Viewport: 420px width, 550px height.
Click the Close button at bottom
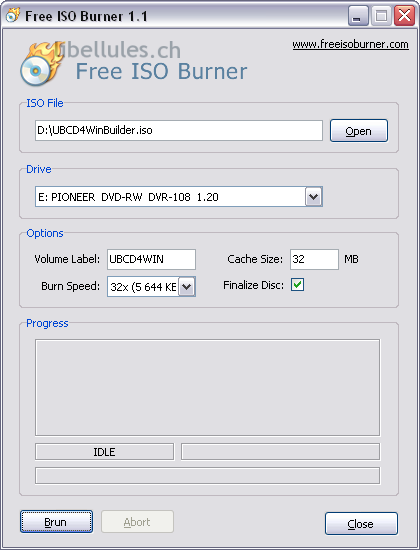(x=361, y=523)
